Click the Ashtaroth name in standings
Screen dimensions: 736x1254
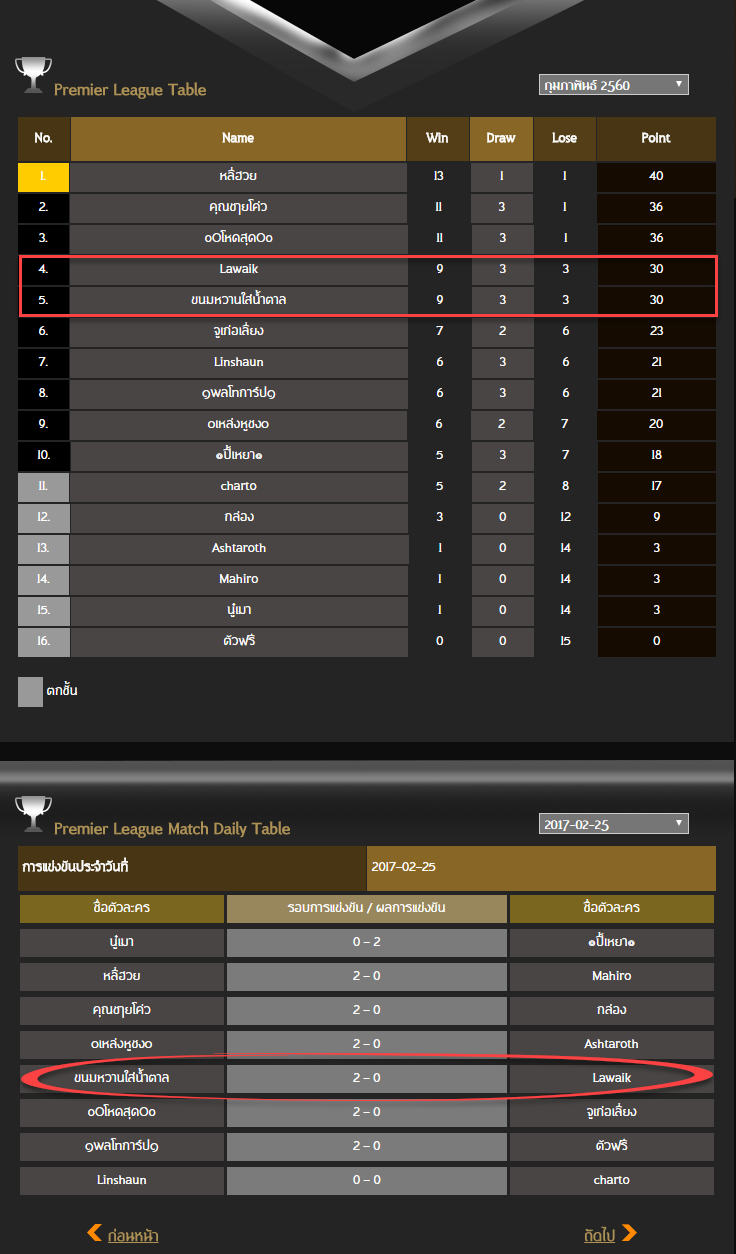[239, 548]
